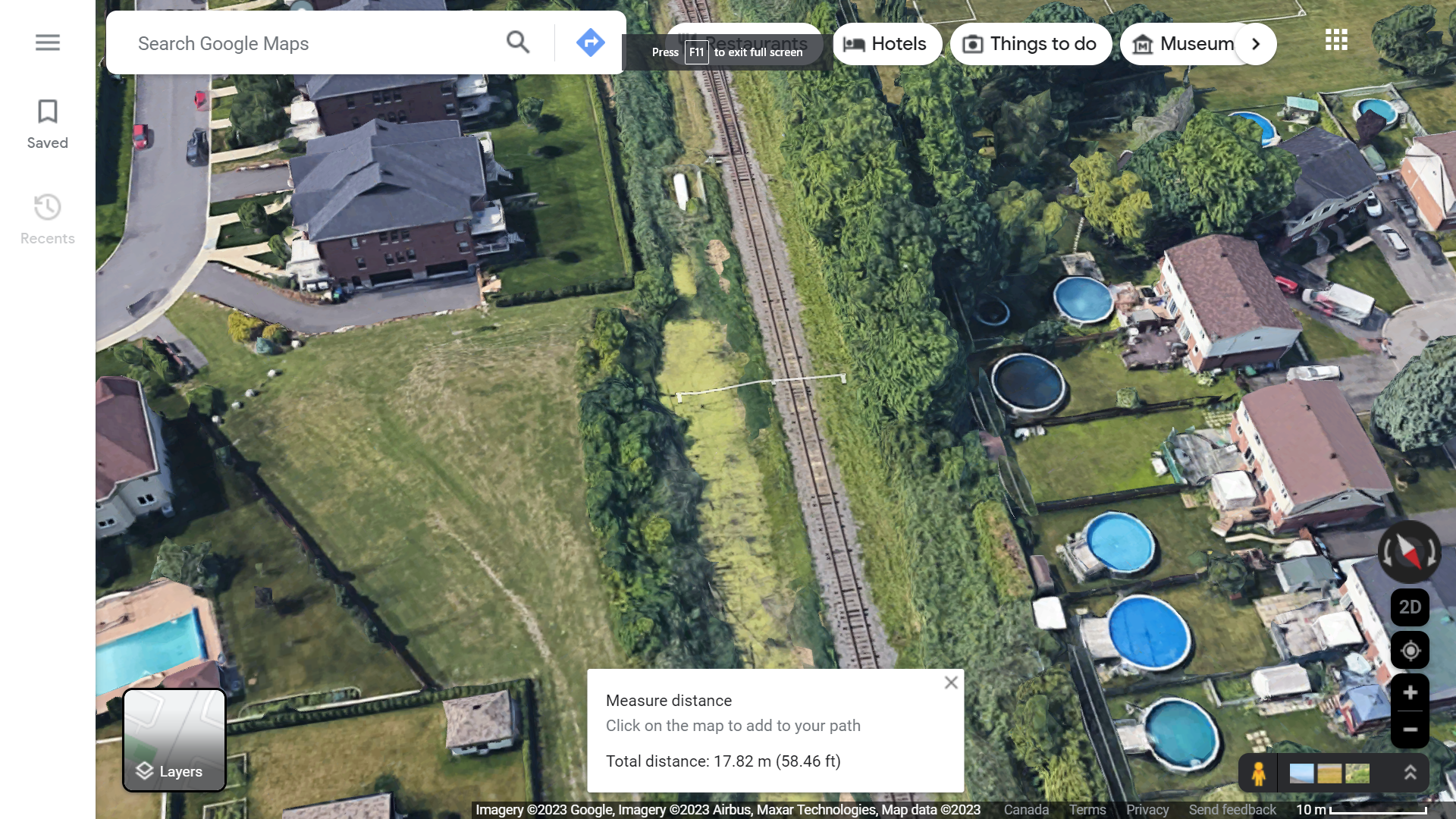Open the Send feedback link
1456x819 pixels.
pyautogui.click(x=1232, y=810)
